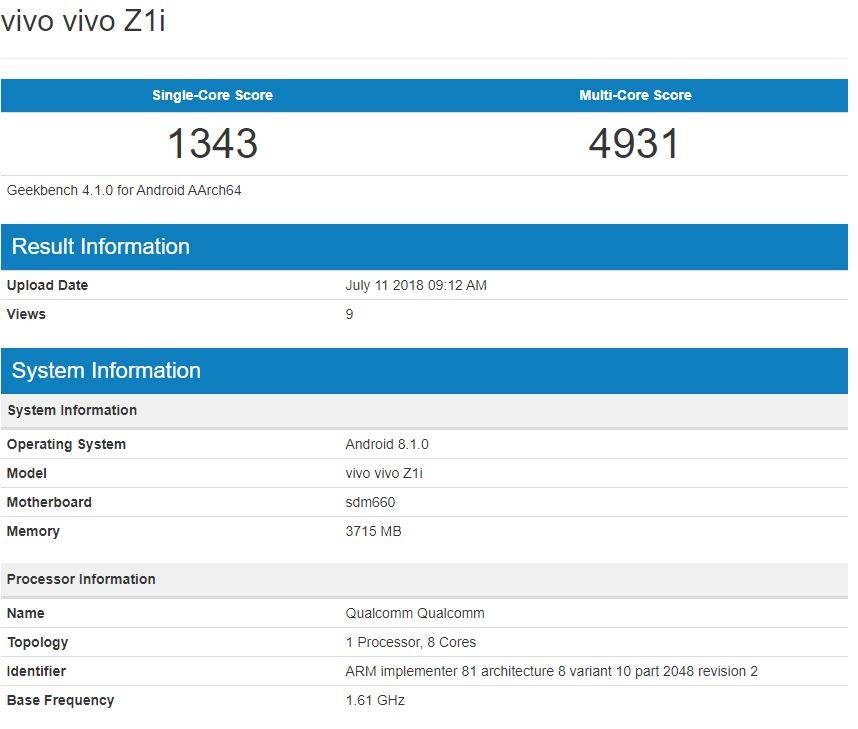The width and height of the screenshot is (858, 729).
Task: Click the 1 Processor, 8 Cores topology value
Action: click(411, 642)
